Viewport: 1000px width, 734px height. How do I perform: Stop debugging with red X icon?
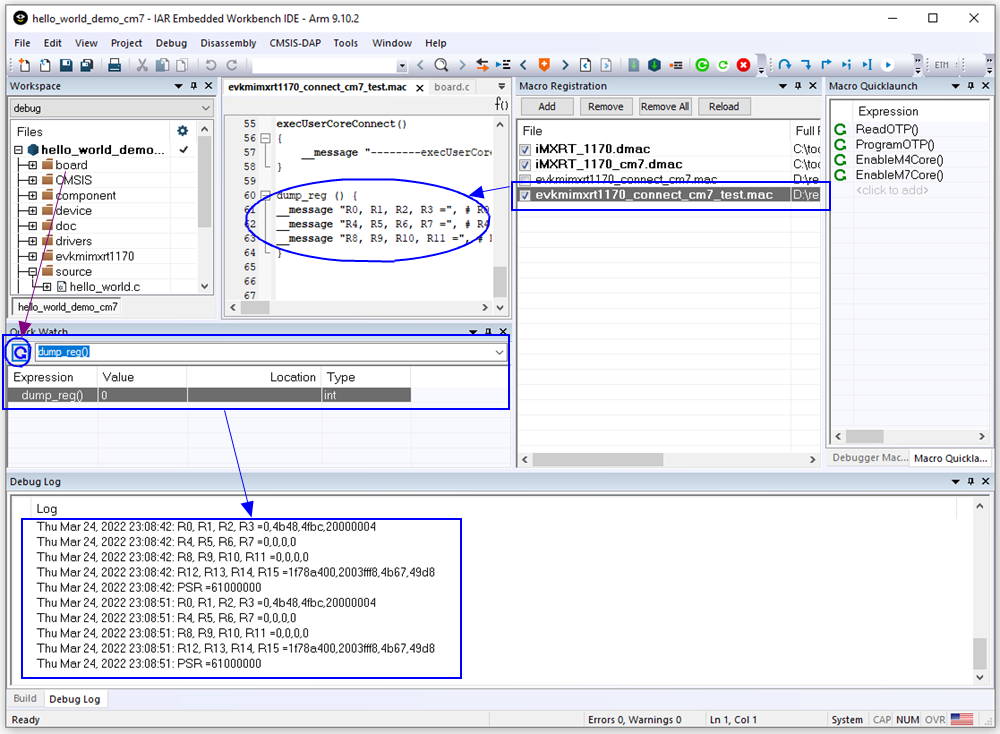tap(744, 65)
